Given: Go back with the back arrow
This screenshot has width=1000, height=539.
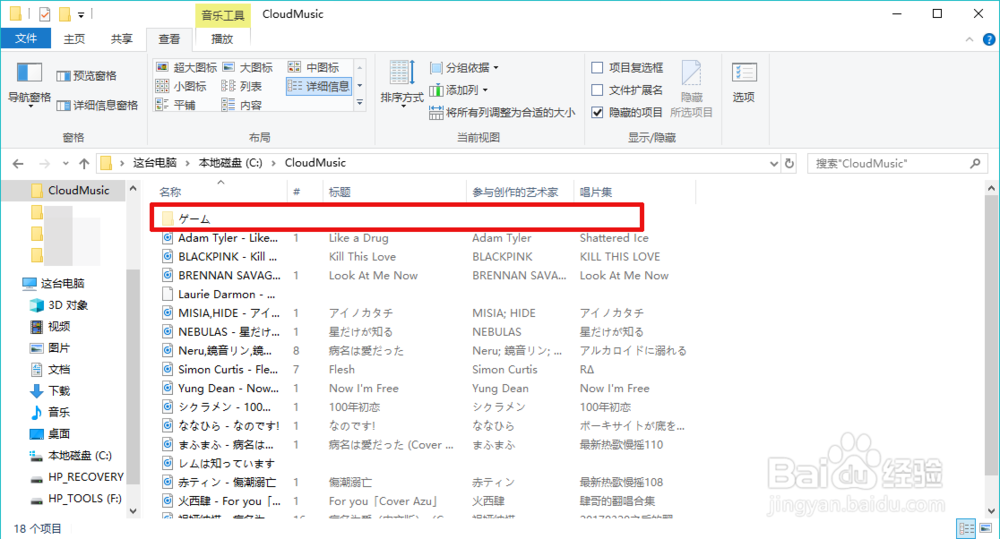Looking at the screenshot, I should pyautogui.click(x=18, y=164).
